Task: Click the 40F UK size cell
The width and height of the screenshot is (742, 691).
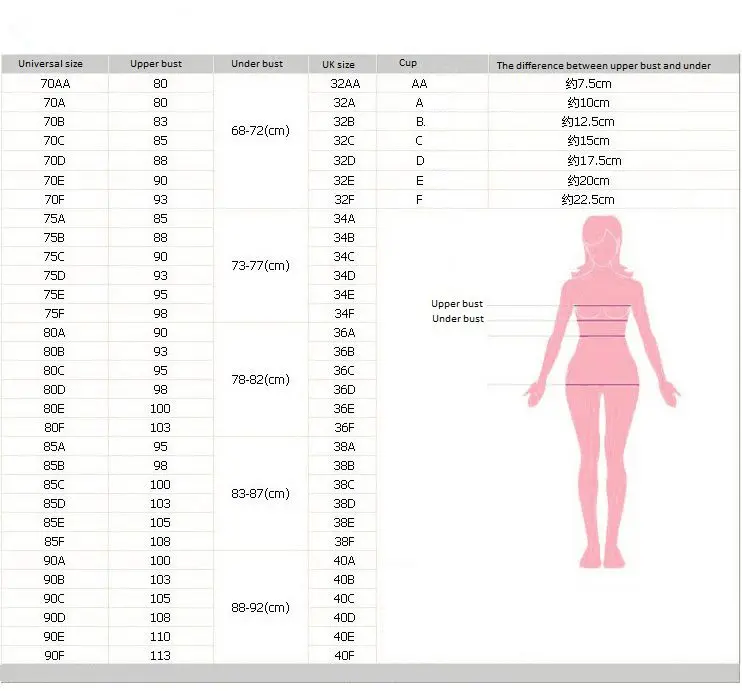Action: point(344,655)
